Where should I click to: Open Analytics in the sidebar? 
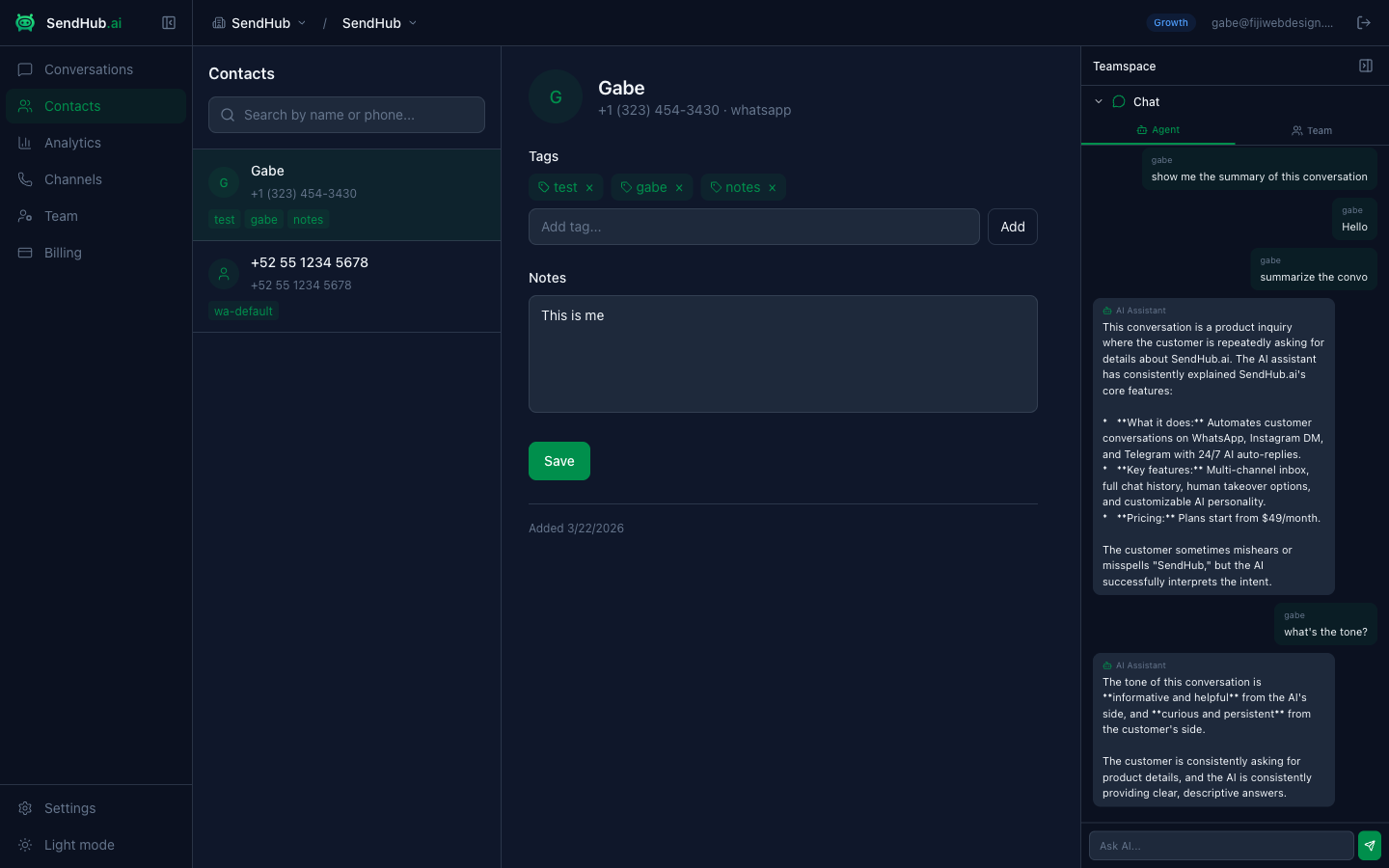pos(95,143)
